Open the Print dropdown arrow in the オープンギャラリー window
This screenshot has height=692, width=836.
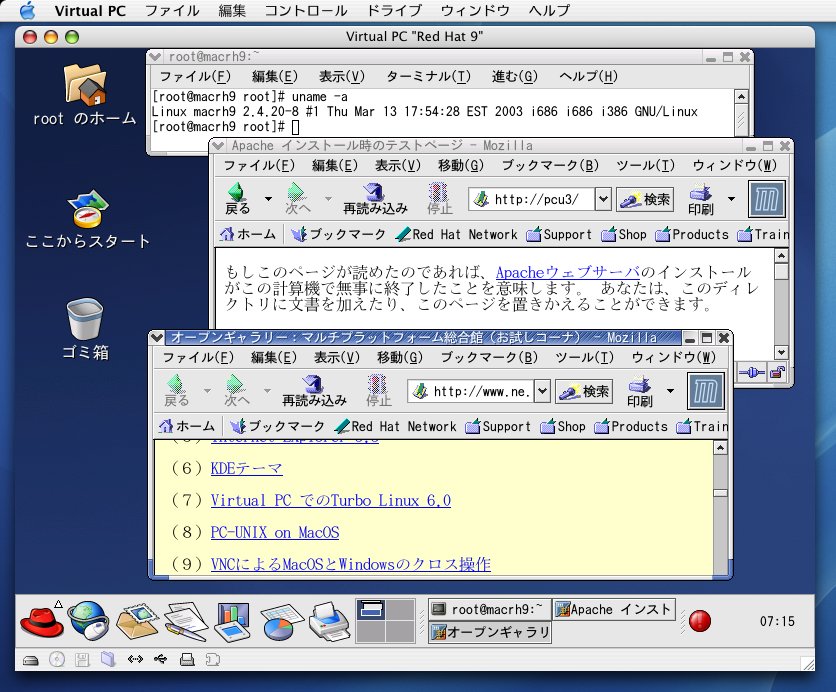pyautogui.click(x=670, y=391)
